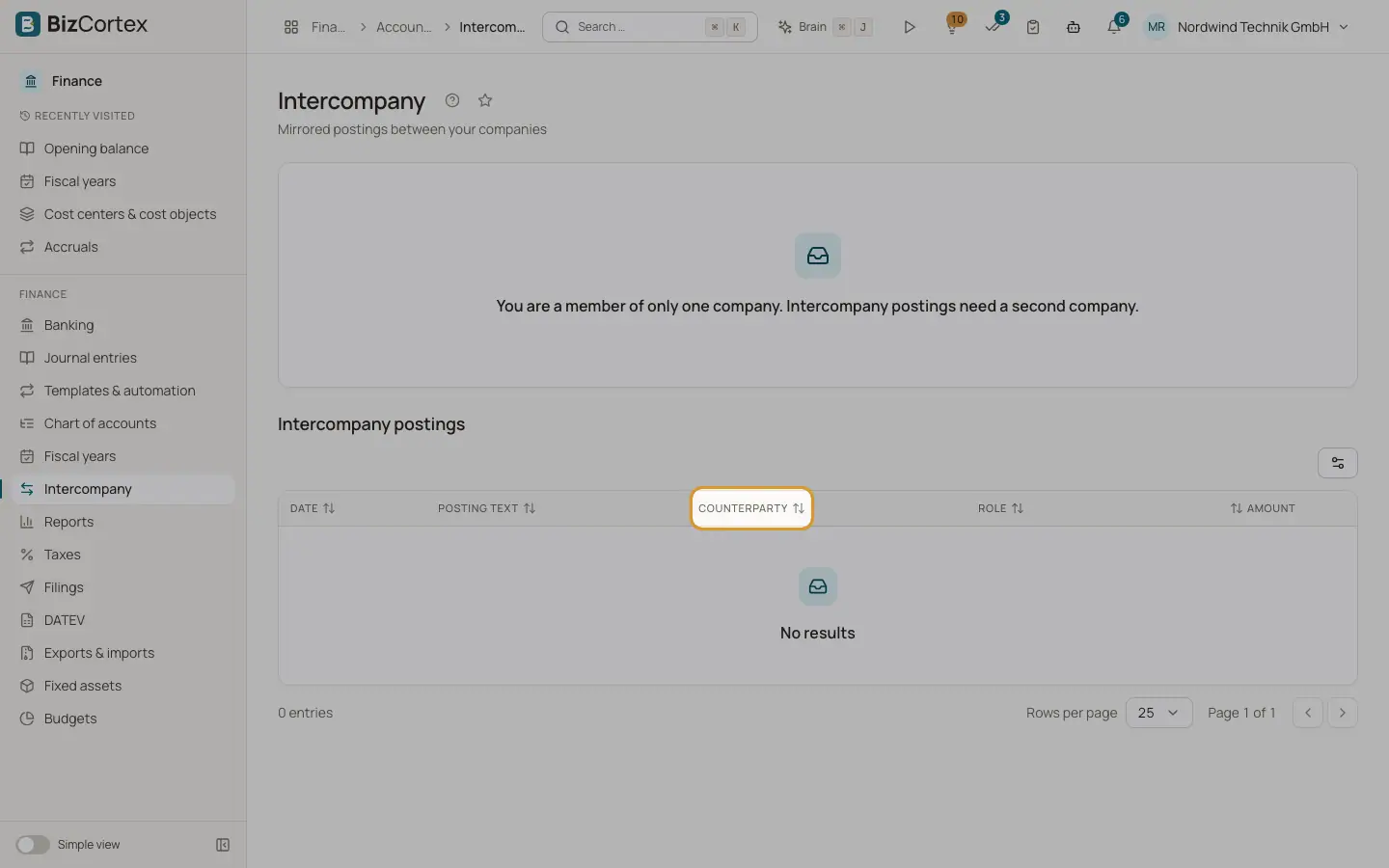Open the robot assistant icon

click(x=1074, y=27)
